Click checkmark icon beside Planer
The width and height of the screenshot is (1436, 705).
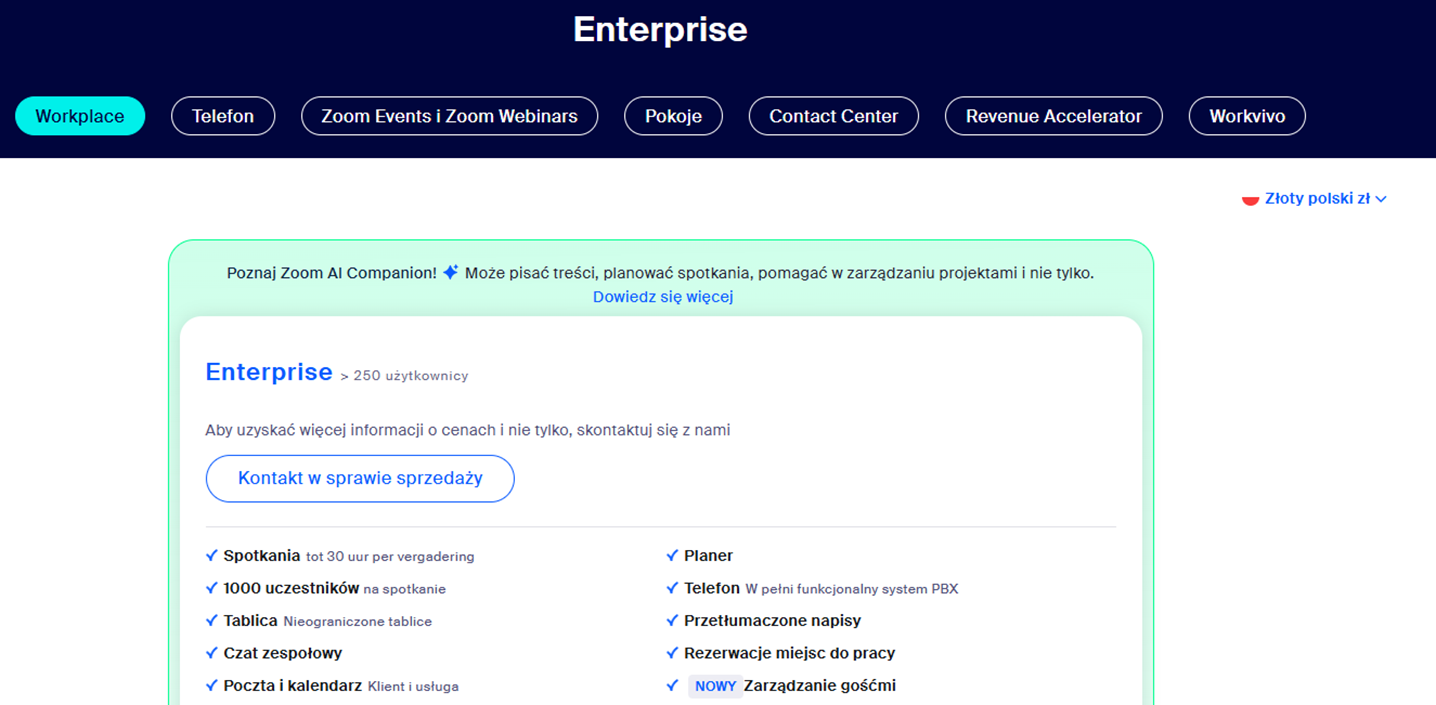tap(672, 556)
